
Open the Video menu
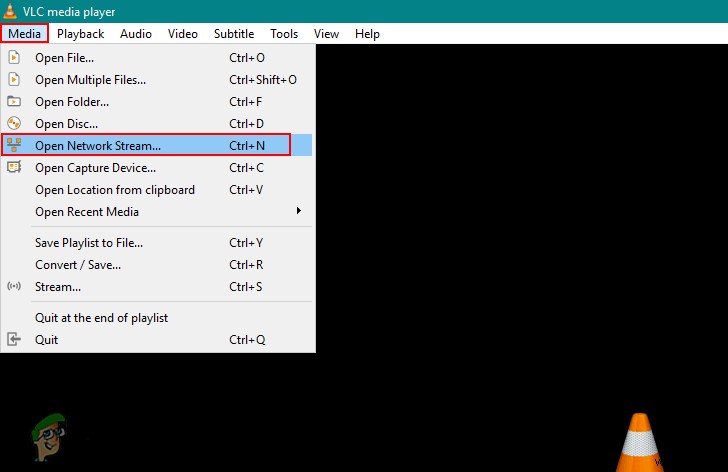[x=183, y=34]
